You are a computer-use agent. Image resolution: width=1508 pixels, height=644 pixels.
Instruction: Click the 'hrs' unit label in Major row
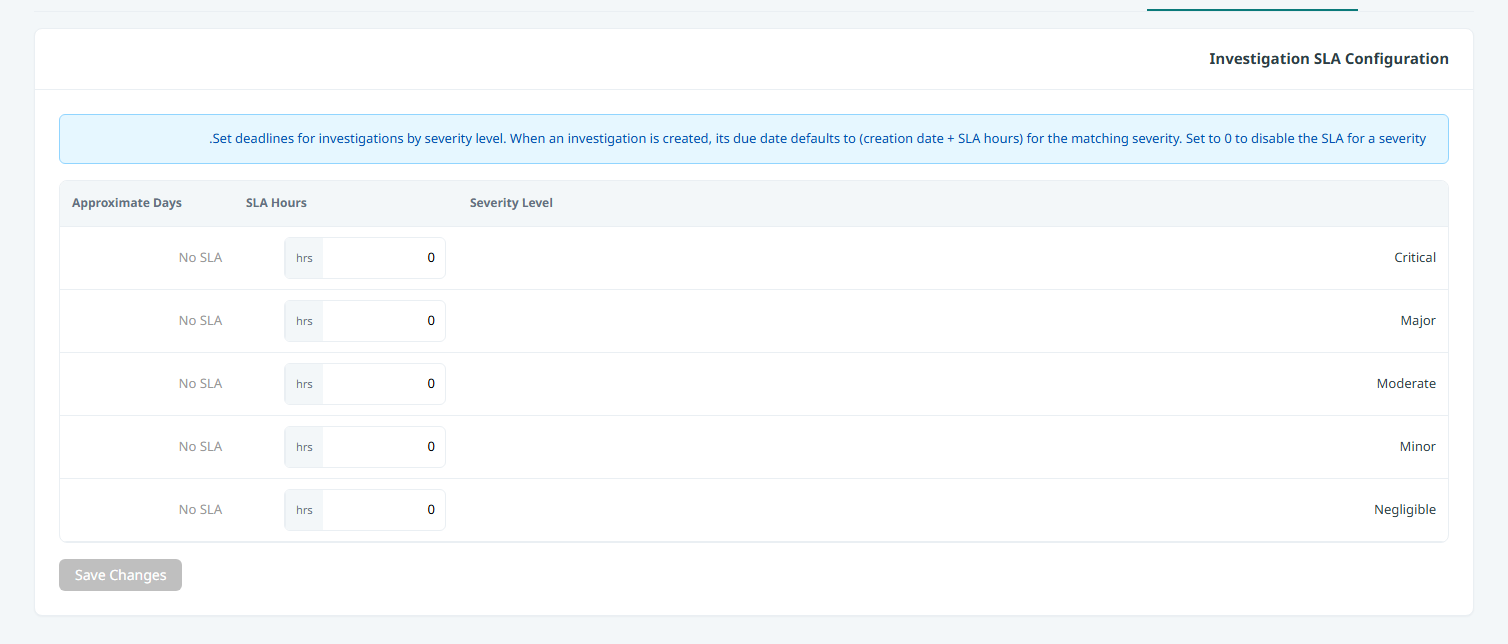click(304, 321)
